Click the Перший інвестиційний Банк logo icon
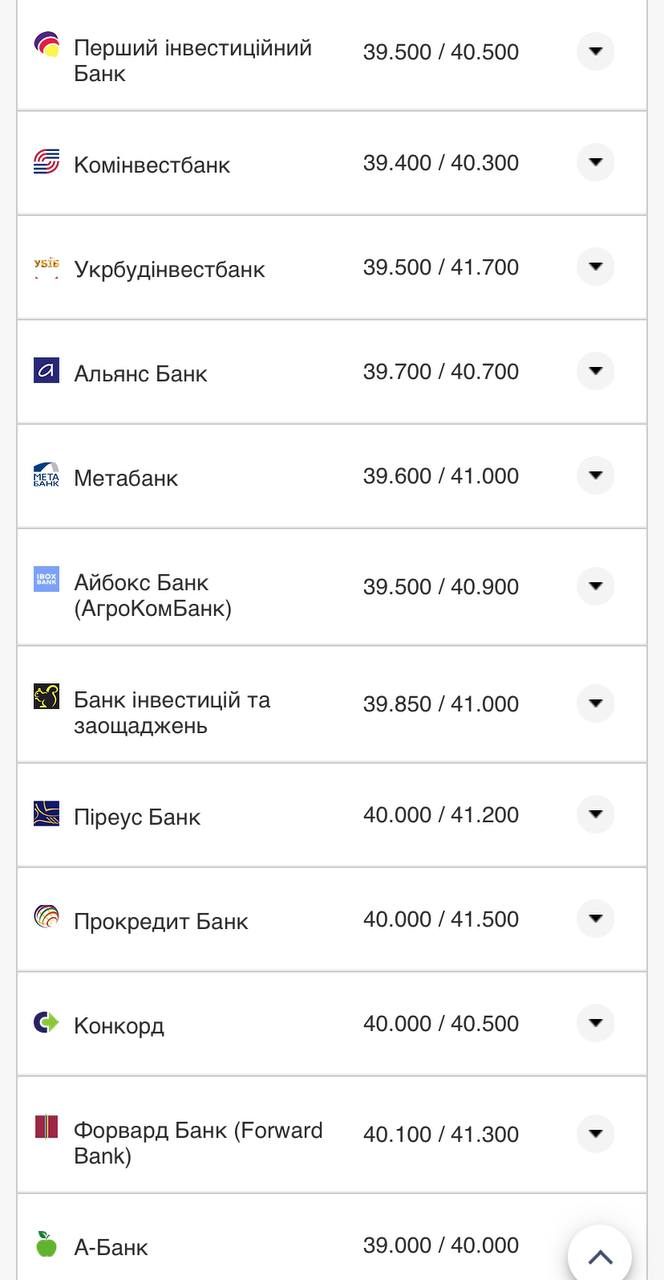The image size is (664, 1280). click(x=46, y=44)
